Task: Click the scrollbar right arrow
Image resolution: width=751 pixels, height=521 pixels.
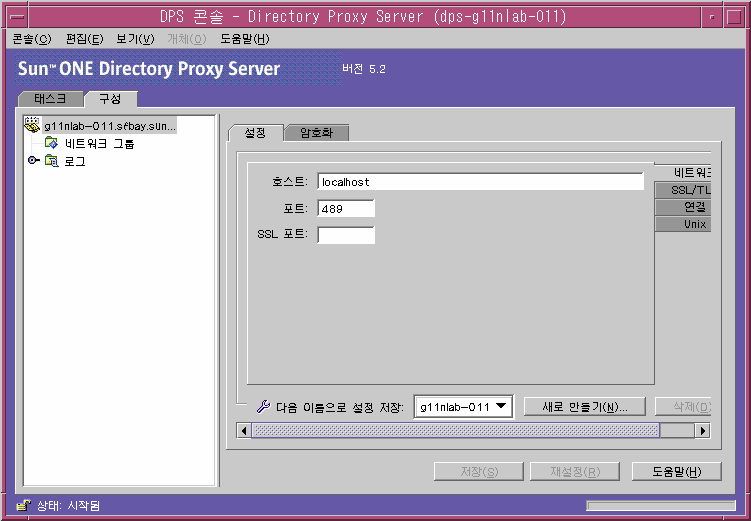Action: pyautogui.click(x=703, y=430)
